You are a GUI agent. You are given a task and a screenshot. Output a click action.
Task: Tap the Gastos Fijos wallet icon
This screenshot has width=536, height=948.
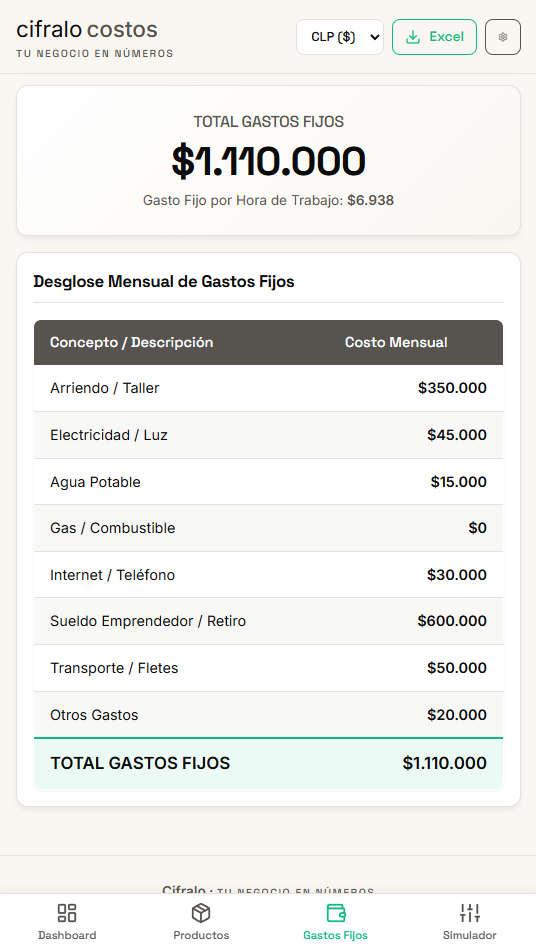[x=335, y=912]
